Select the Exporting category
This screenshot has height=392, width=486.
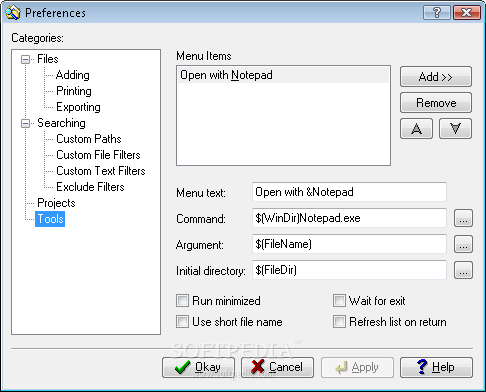click(78, 107)
